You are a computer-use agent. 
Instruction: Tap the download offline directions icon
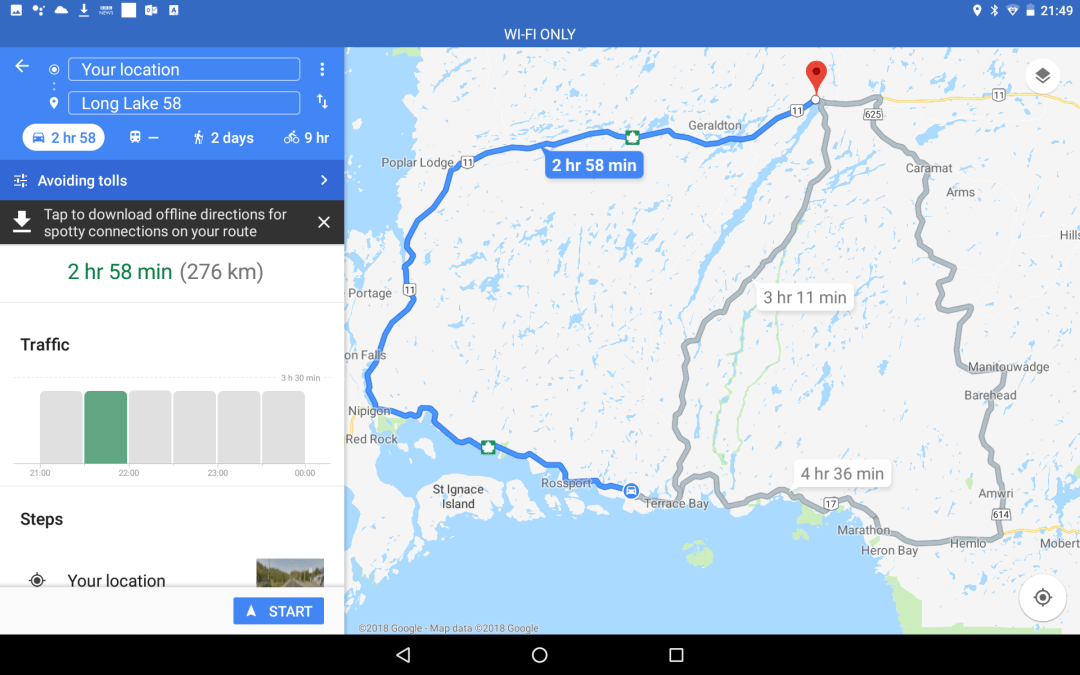click(22, 222)
